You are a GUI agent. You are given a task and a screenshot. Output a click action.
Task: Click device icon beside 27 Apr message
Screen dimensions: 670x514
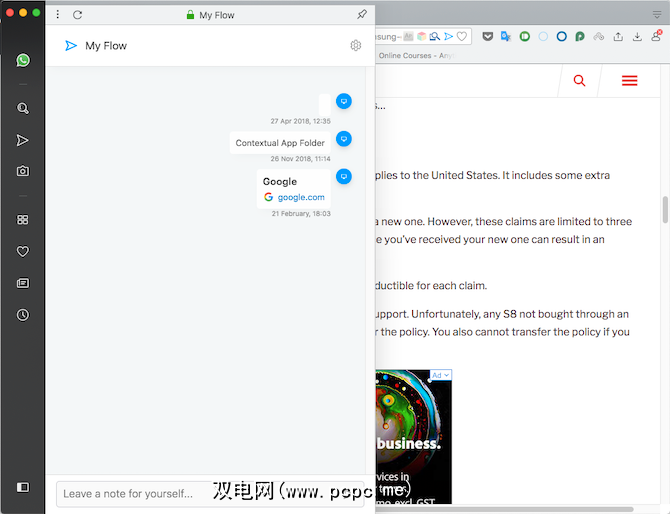344,101
